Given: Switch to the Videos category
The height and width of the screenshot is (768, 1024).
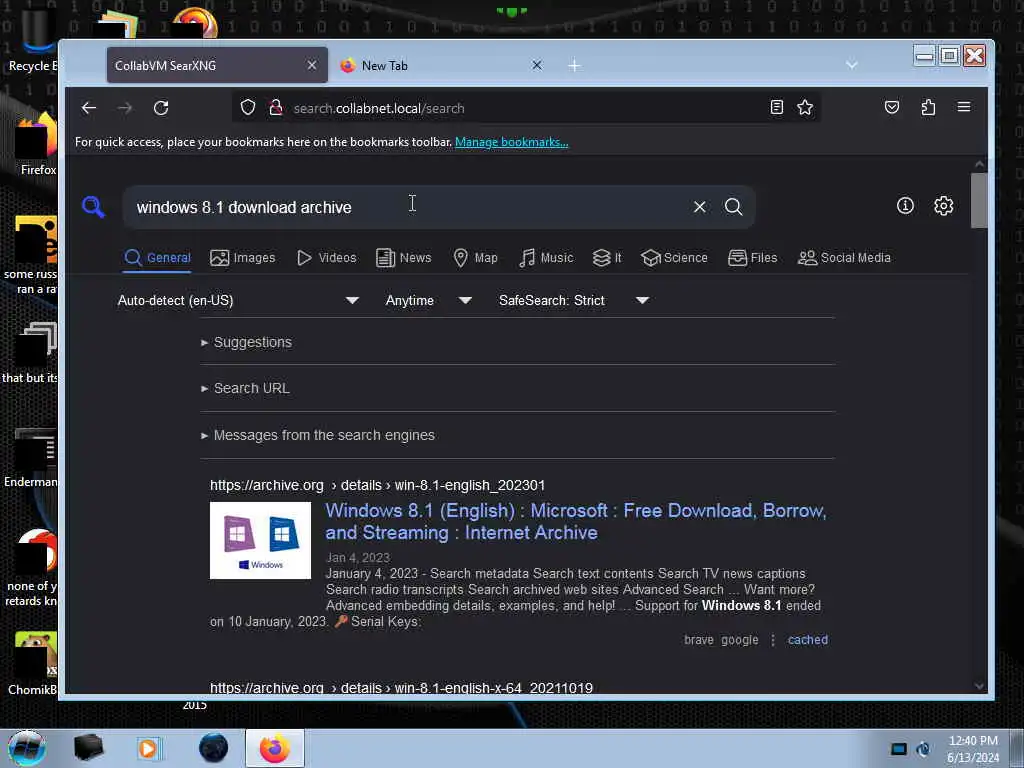Looking at the screenshot, I should pyautogui.click(x=327, y=257).
